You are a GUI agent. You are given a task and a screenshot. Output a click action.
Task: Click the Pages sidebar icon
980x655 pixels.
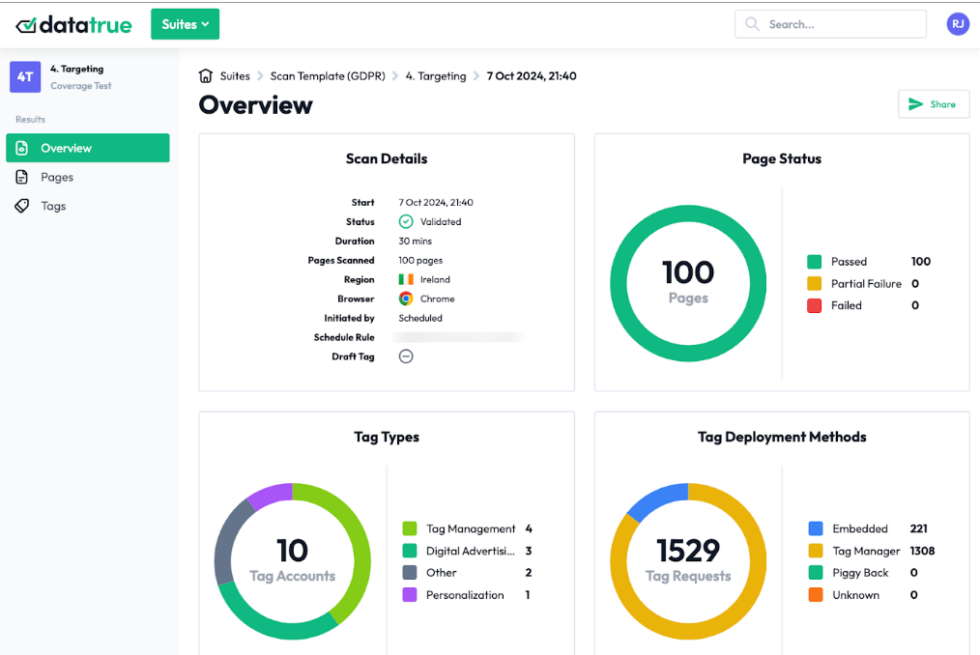22,178
